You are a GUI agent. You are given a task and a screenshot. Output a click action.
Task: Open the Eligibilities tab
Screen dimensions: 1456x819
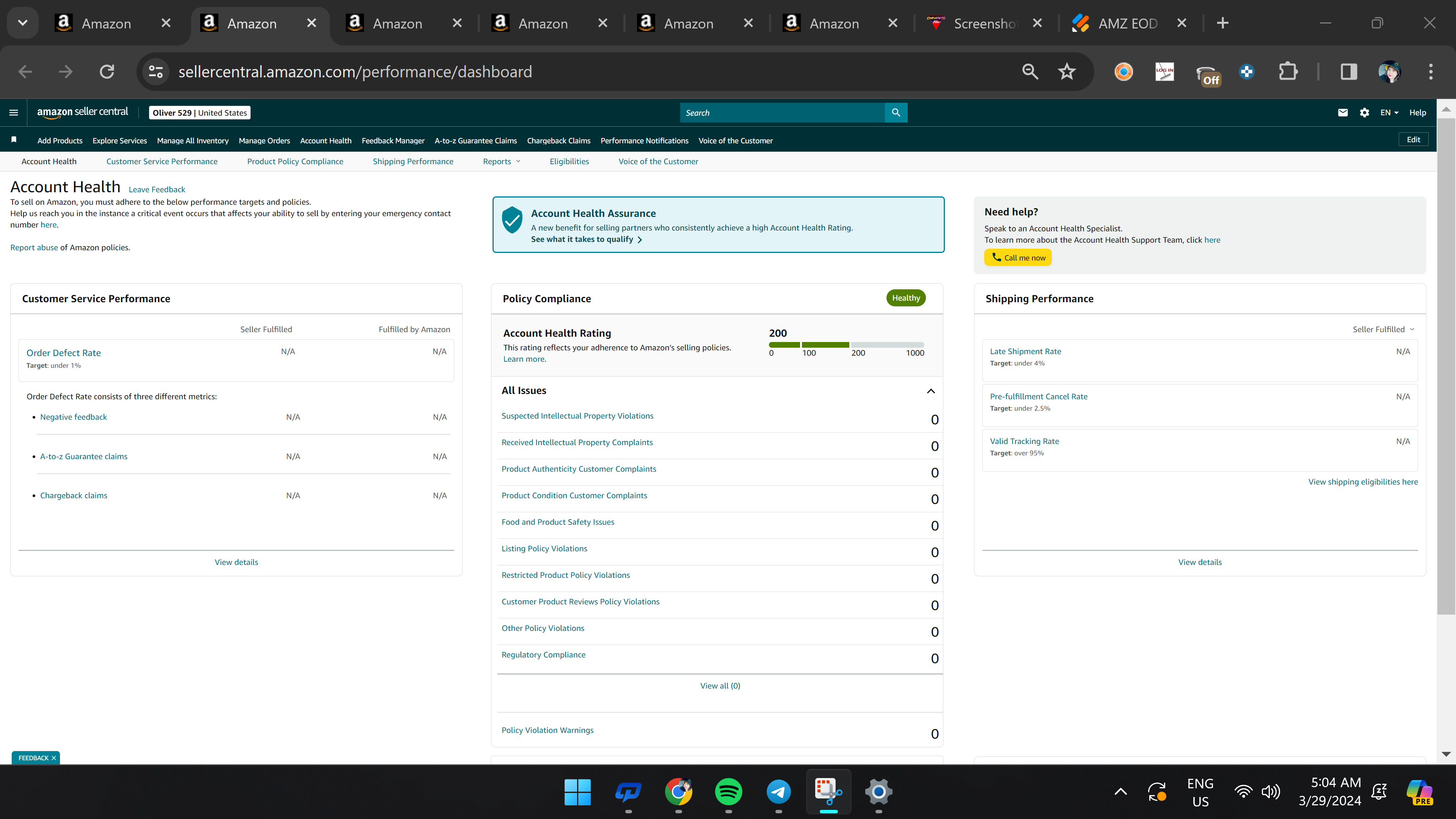(569, 162)
